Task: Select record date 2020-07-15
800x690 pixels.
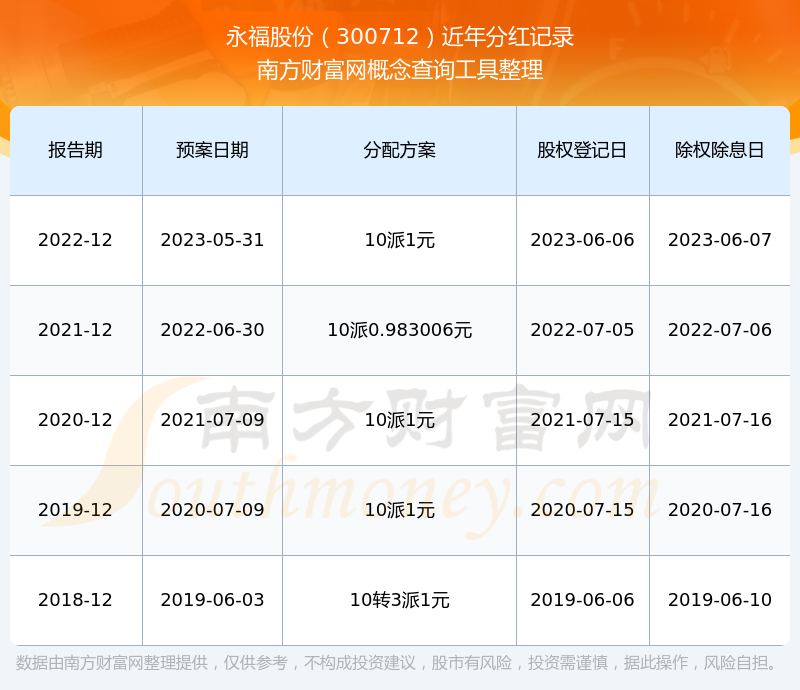Action: 582,510
